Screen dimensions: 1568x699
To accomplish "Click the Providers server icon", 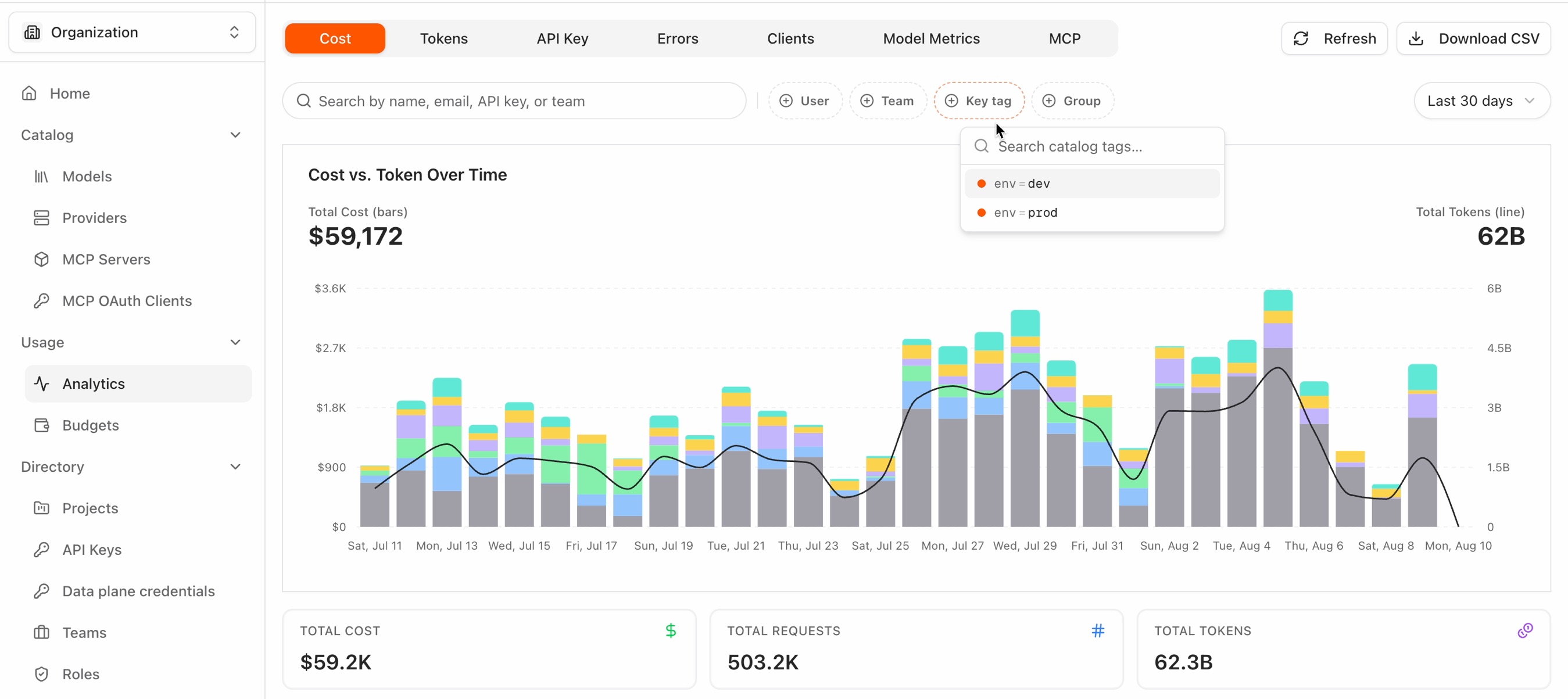I will tap(41, 218).
